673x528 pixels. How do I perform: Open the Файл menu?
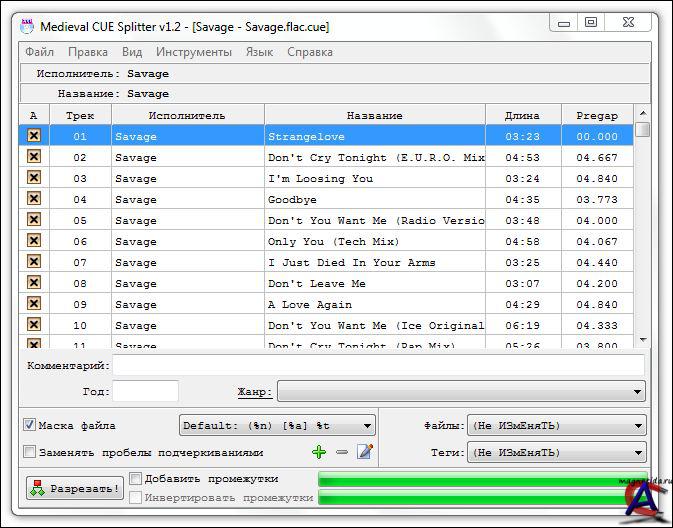(39, 52)
